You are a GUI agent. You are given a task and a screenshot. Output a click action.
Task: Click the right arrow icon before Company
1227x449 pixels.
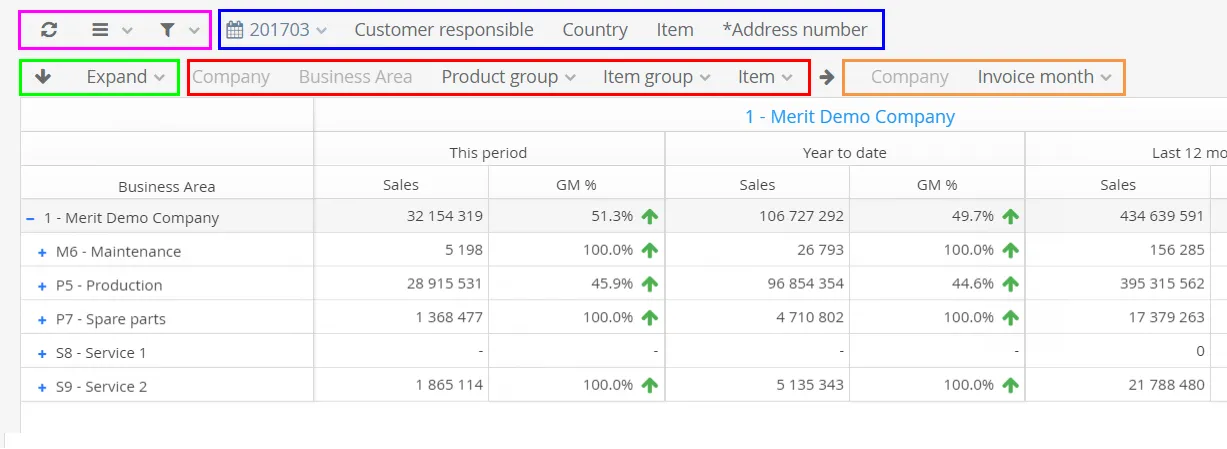827,76
